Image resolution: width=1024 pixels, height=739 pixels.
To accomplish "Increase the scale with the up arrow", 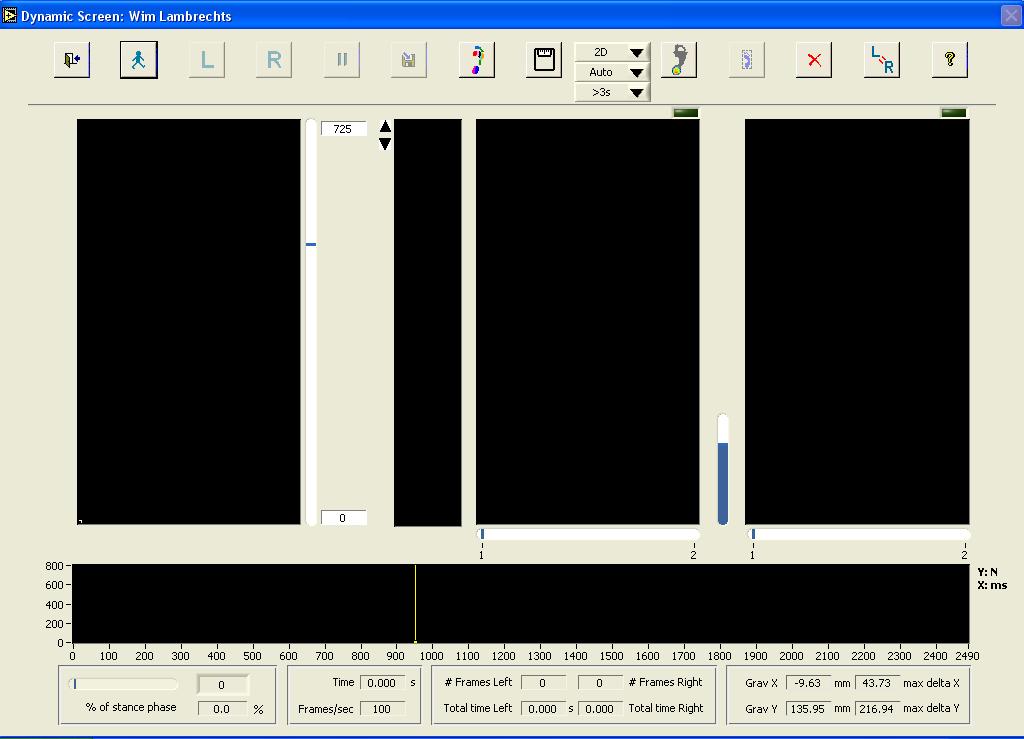I will coord(385,126).
